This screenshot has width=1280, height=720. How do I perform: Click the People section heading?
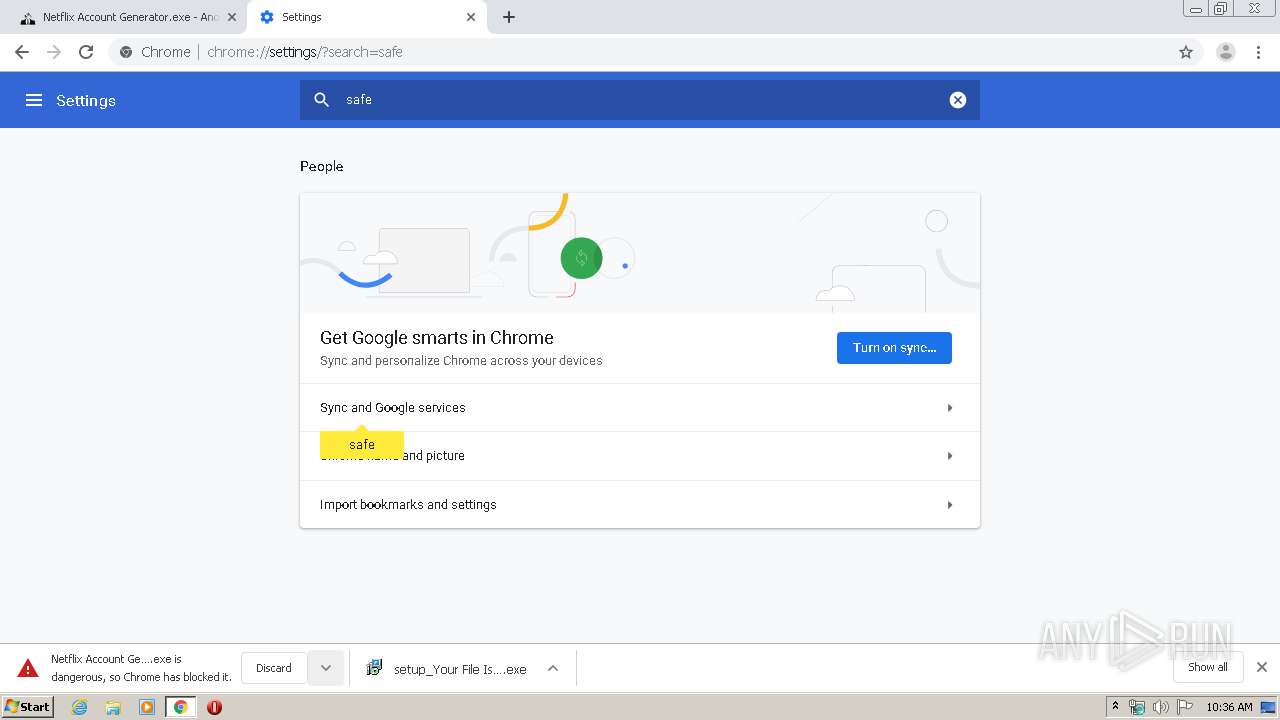322,166
